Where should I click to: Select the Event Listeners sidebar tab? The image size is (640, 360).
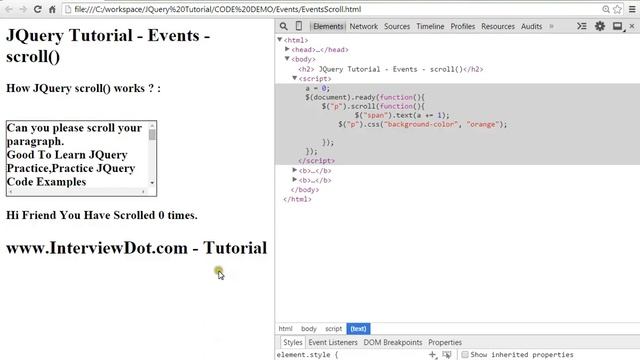(x=333, y=342)
